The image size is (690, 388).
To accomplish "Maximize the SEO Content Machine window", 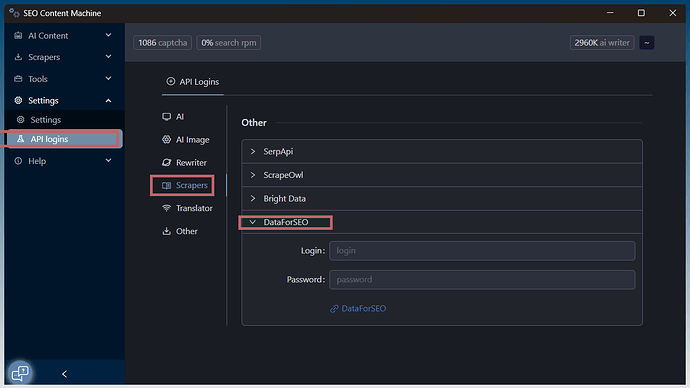I will 641,13.
